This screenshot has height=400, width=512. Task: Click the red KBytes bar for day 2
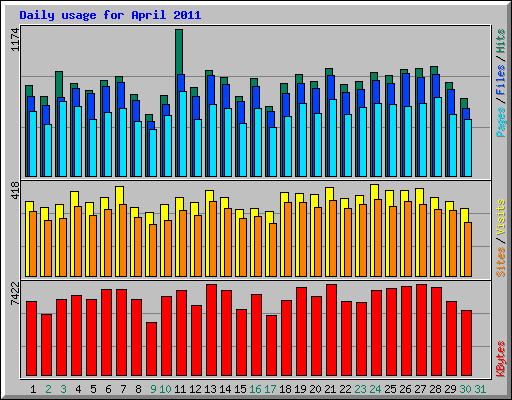46,345
